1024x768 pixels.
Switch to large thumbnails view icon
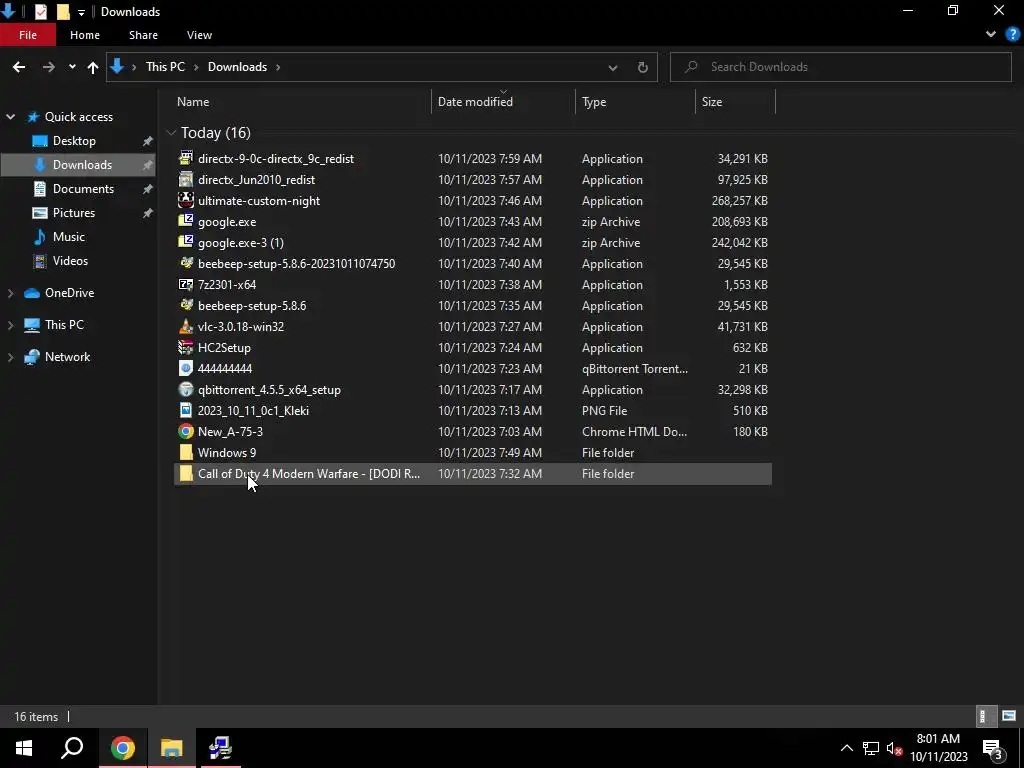tap(1009, 716)
